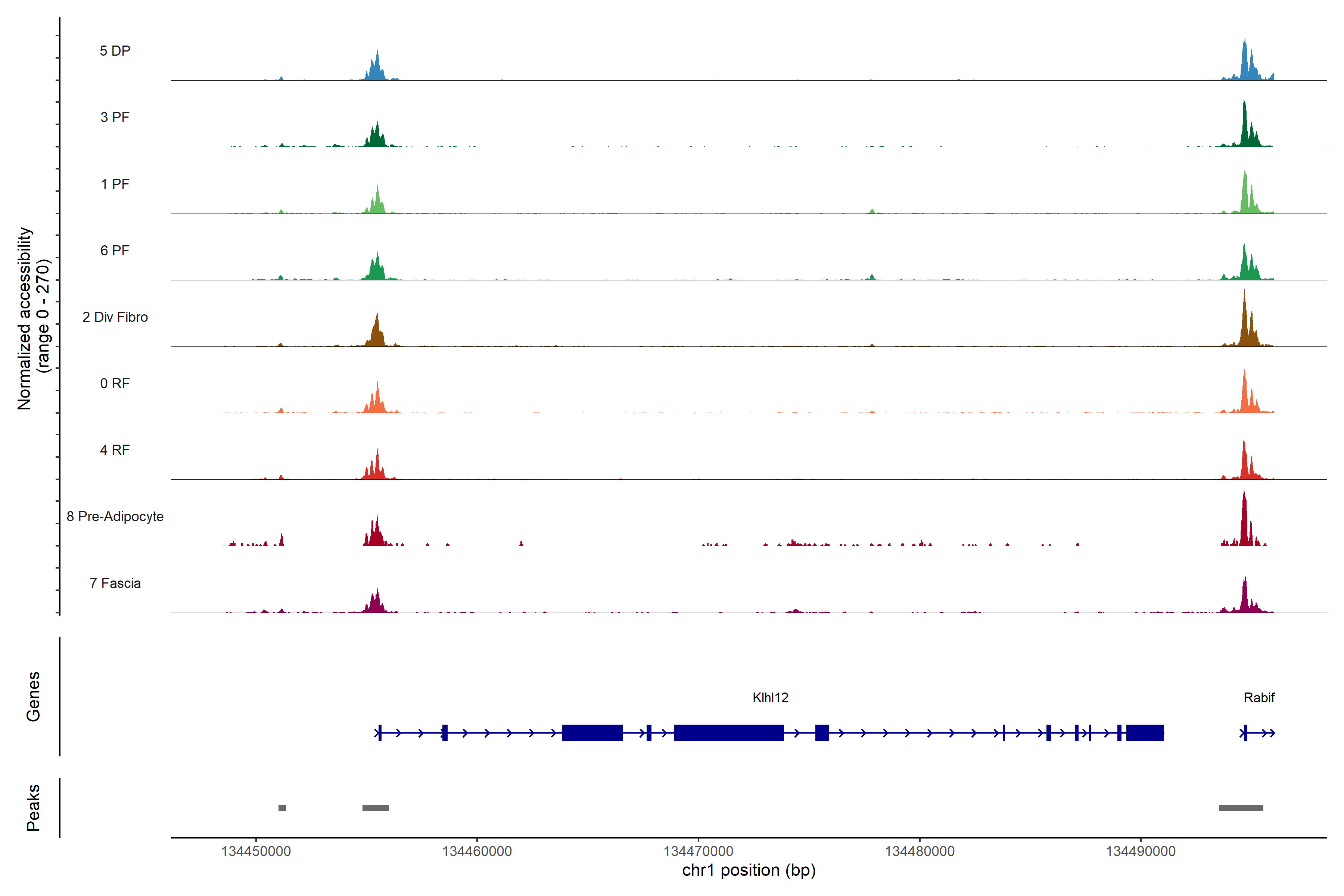Viewport: 1344px width, 896px height.
Task: Click the small leftmost peak bar
Action: pos(282,808)
